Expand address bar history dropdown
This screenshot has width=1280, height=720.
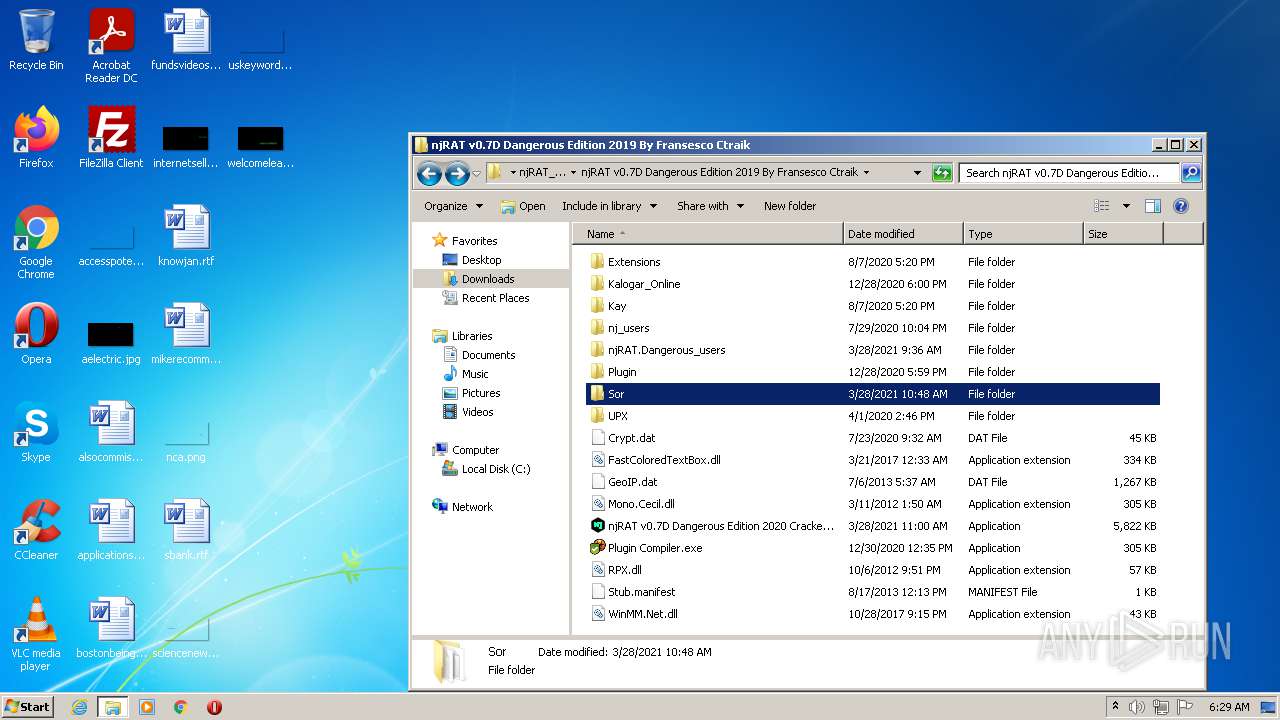tap(917, 173)
